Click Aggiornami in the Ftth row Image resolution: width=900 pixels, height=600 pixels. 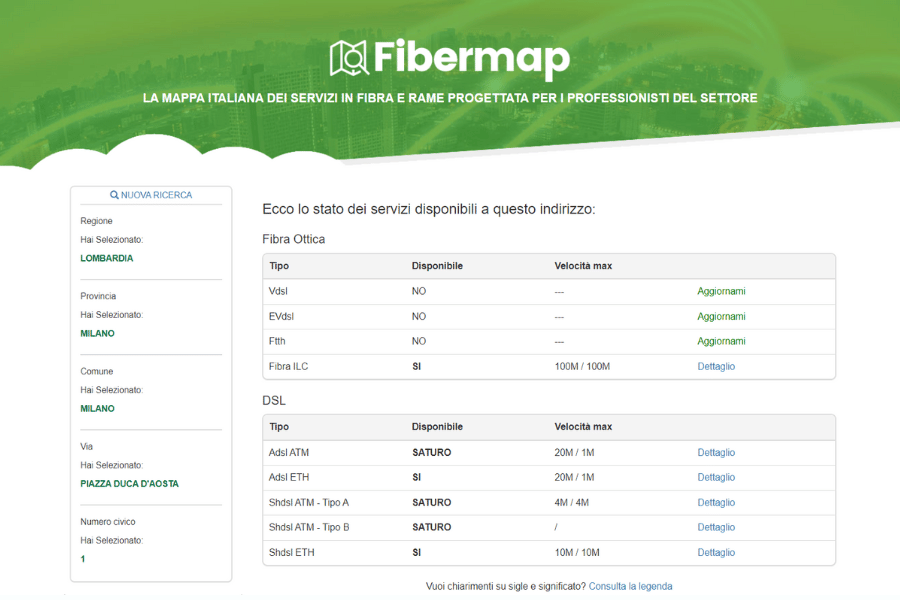pyautogui.click(x=721, y=341)
